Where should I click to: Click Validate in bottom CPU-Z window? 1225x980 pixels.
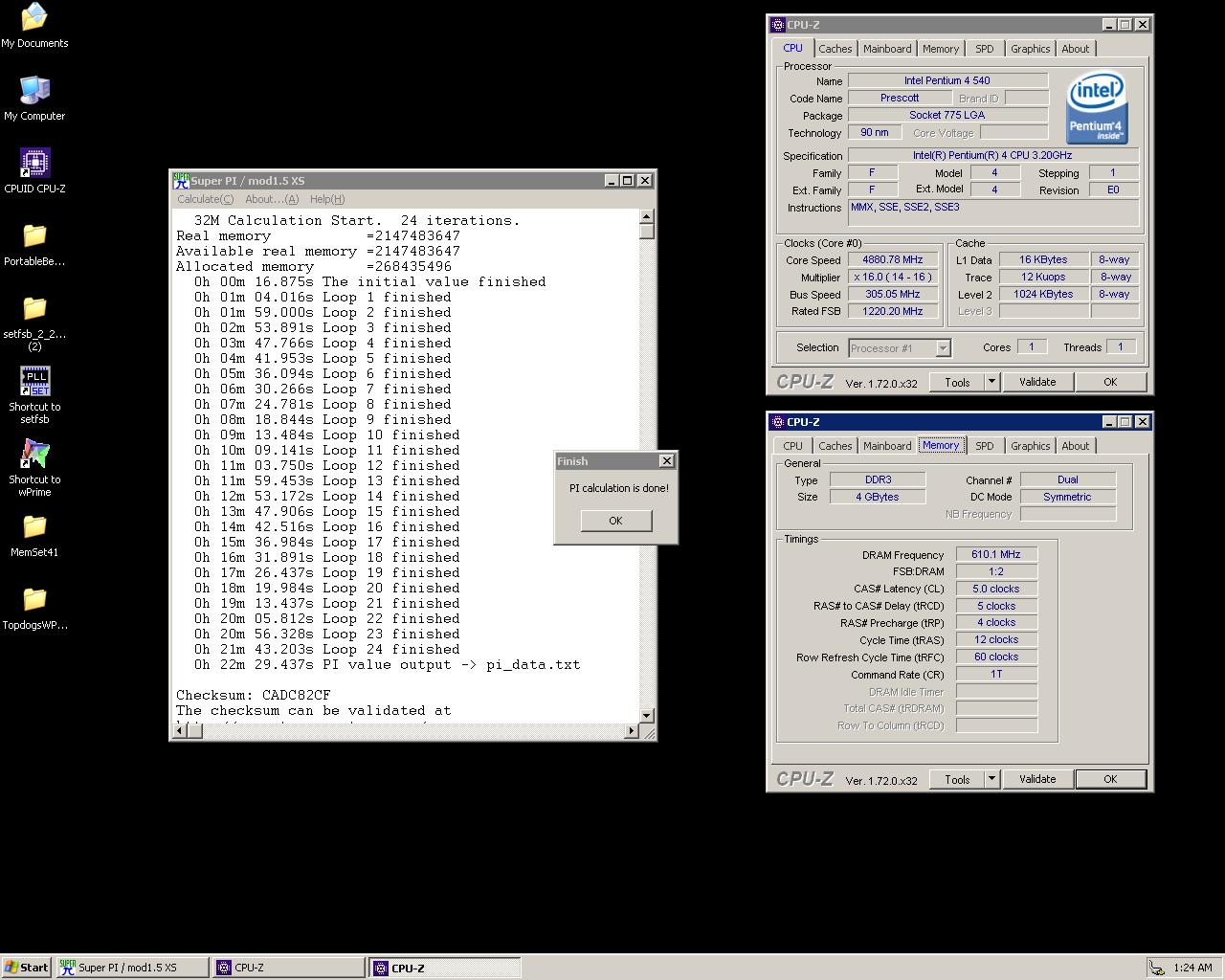pyautogui.click(x=1037, y=779)
